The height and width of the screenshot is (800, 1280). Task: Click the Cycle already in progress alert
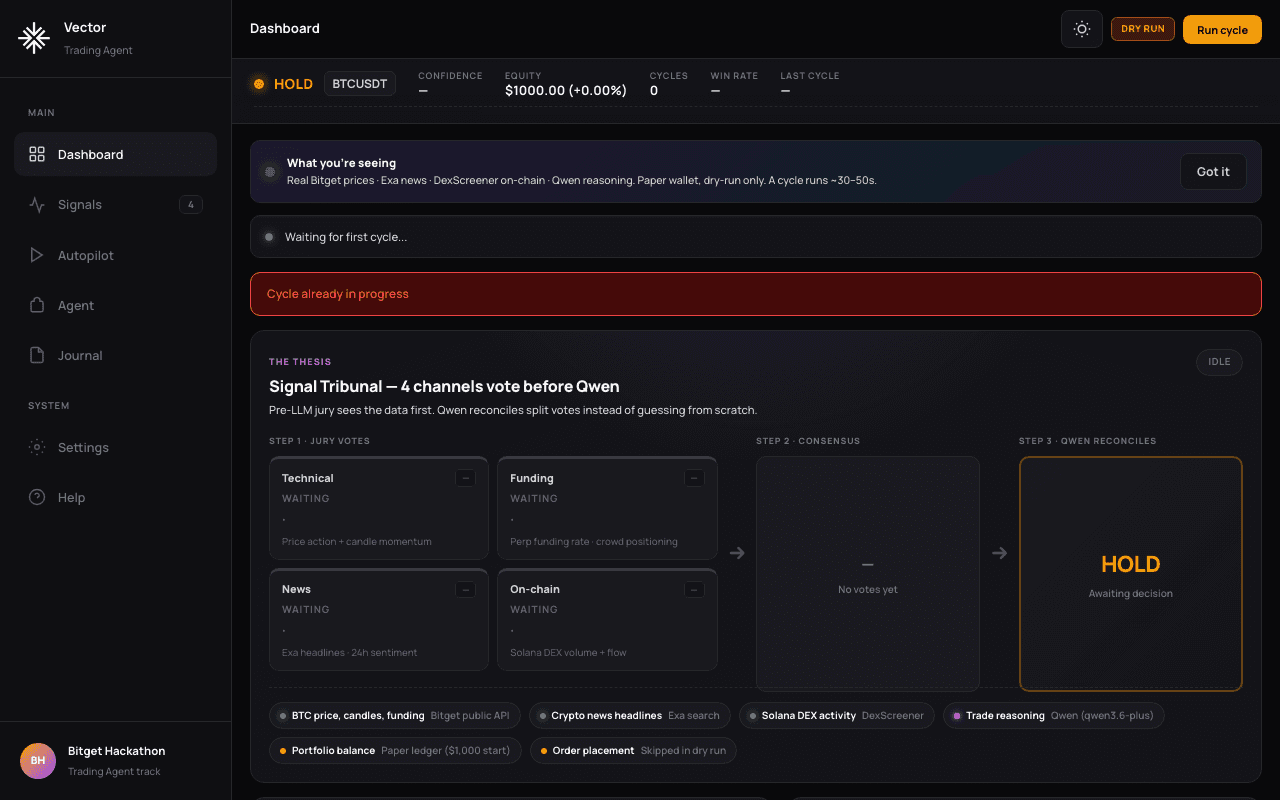point(756,294)
